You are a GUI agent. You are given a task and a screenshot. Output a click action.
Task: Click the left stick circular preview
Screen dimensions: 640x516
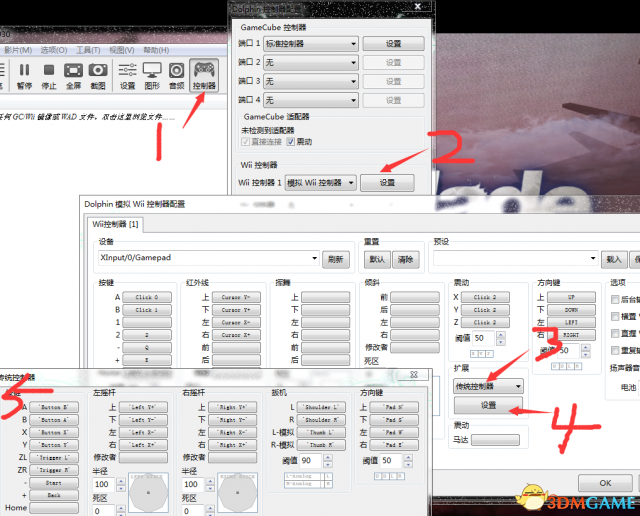[x=148, y=493]
